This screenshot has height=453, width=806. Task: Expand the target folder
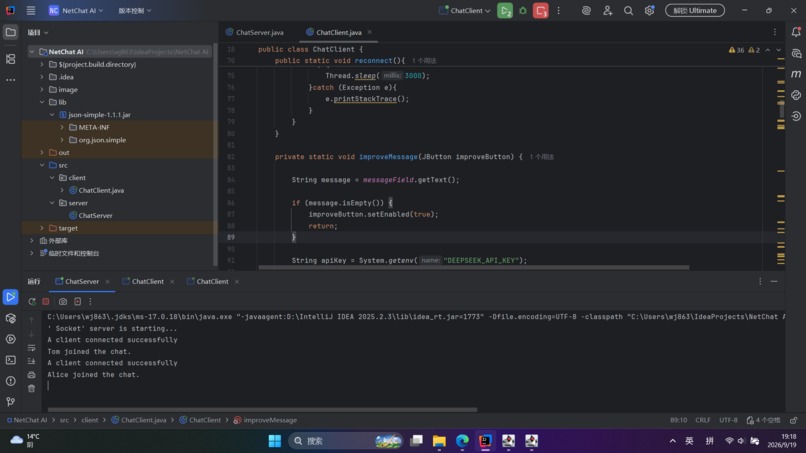(x=42, y=228)
